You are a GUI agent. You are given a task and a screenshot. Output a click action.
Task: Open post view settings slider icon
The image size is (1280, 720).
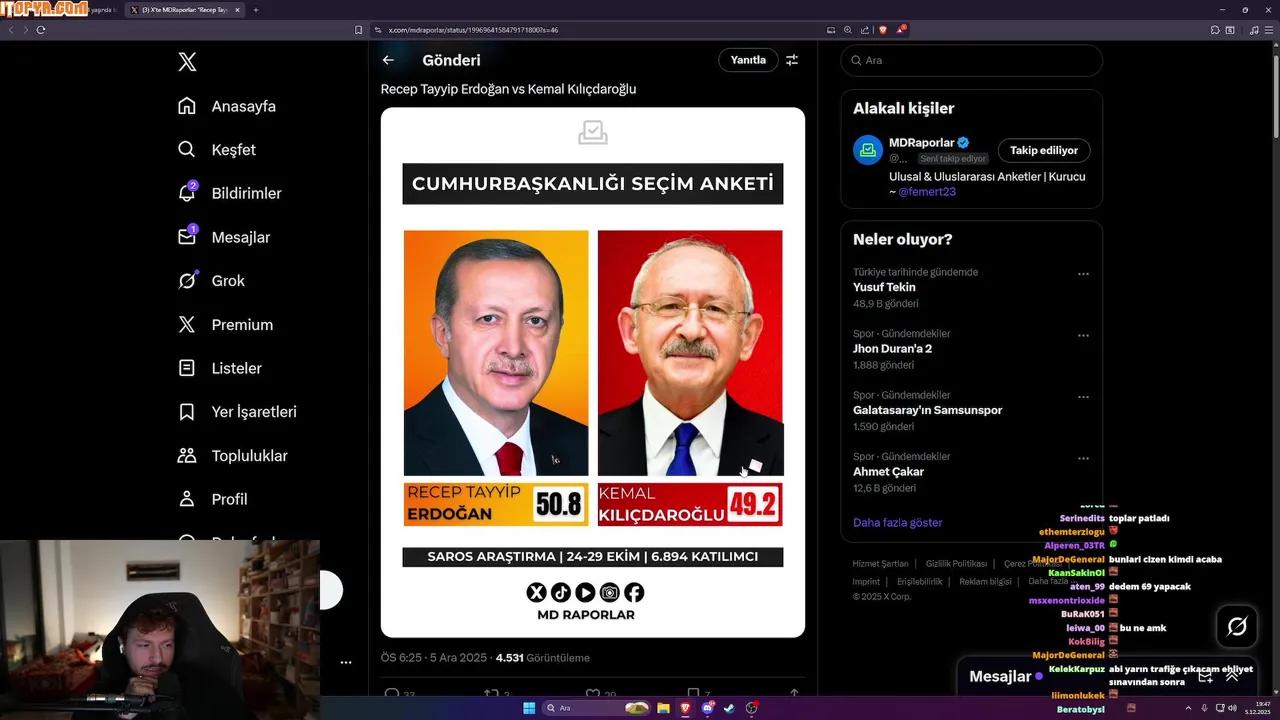click(x=792, y=60)
